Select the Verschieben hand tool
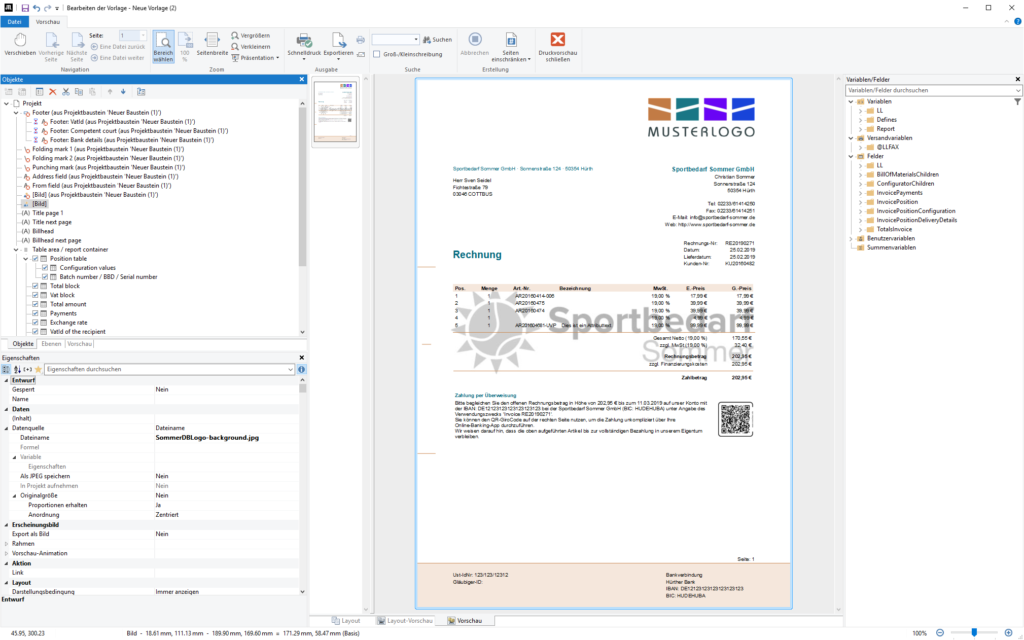The height and width of the screenshot is (640, 1024). point(20,45)
